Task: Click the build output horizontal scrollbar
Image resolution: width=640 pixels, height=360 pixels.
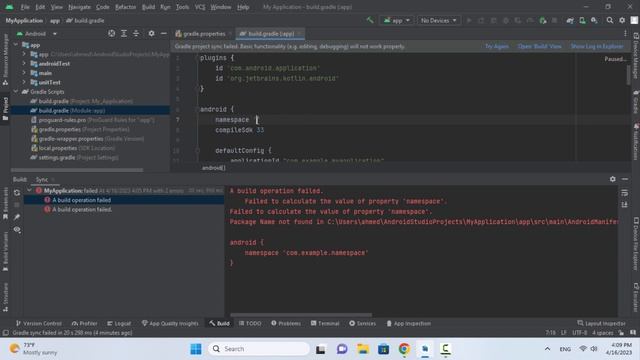Action: click(301, 315)
